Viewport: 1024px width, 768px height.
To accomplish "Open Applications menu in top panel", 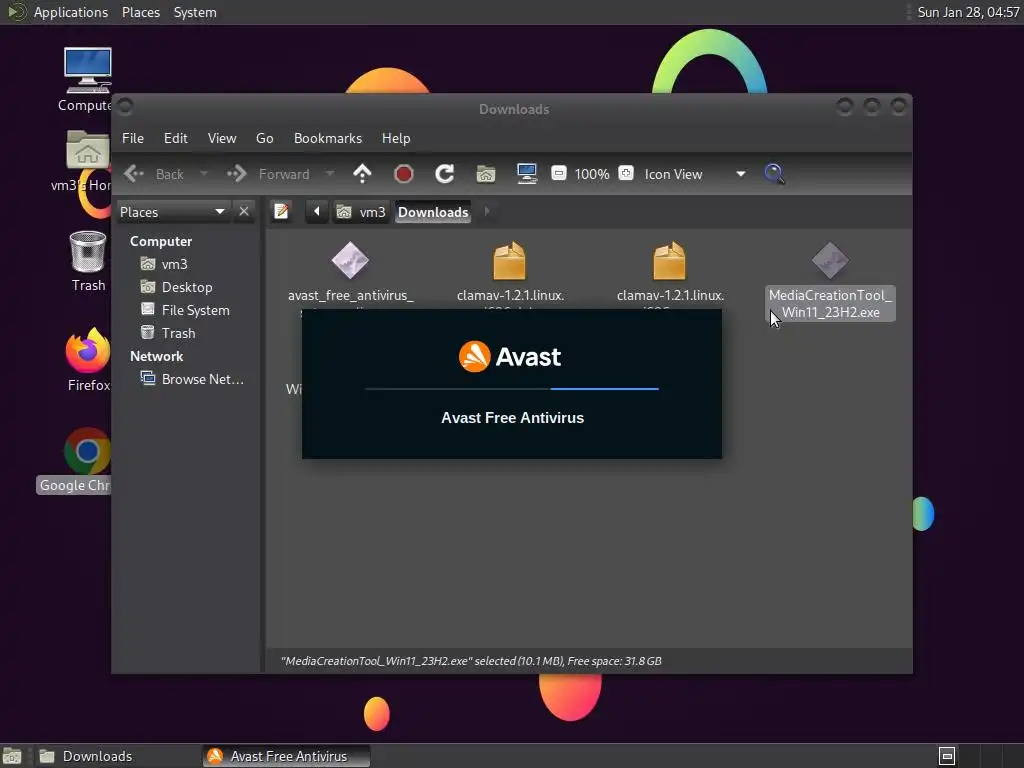I will point(71,12).
